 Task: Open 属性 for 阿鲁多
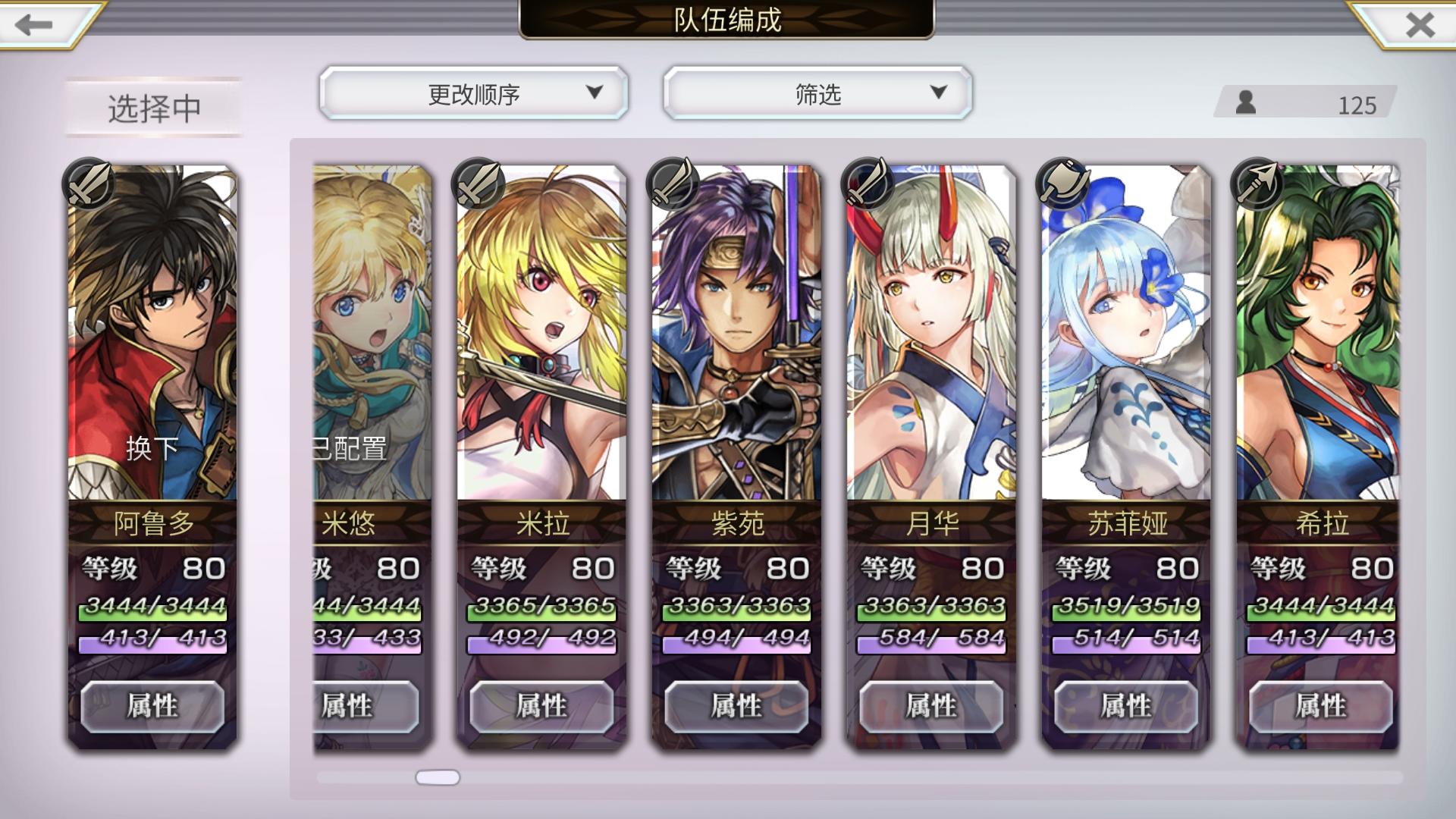point(152,706)
